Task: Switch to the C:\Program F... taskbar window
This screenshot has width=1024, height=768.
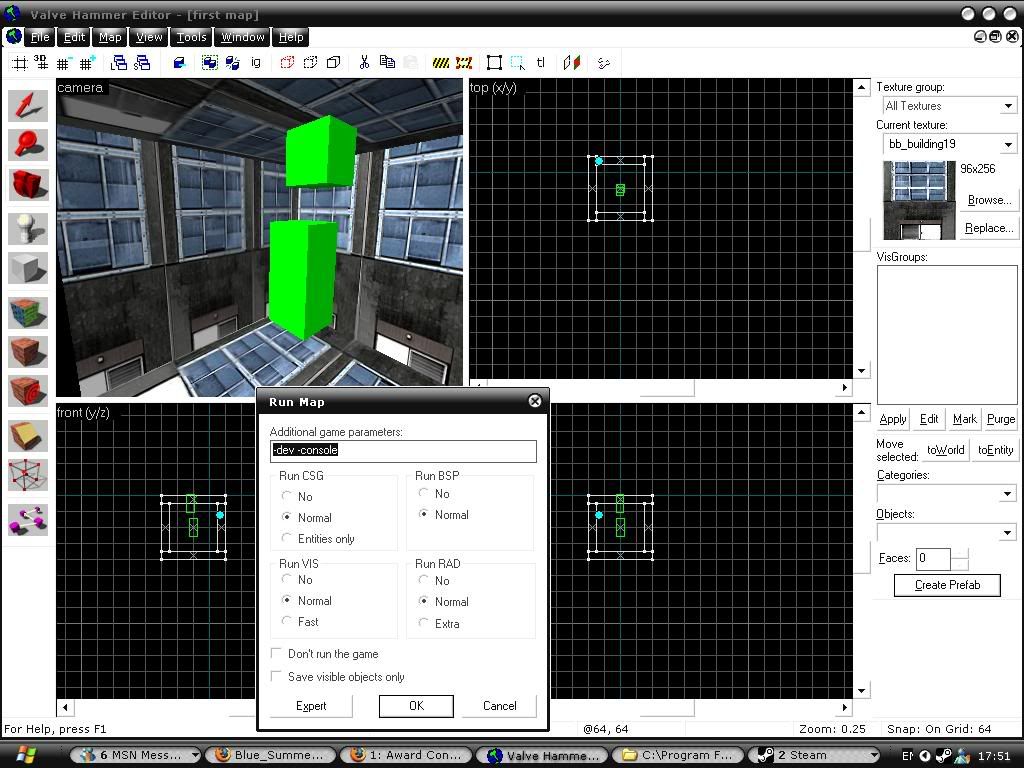Action: pyautogui.click(x=679, y=755)
